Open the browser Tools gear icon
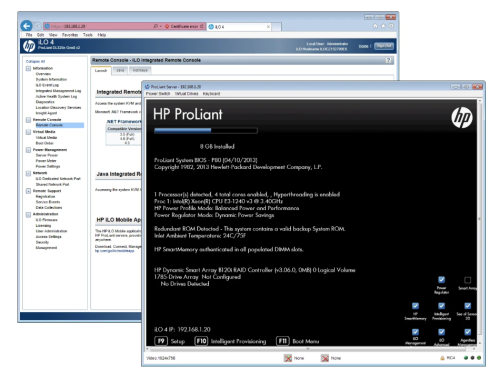The width and height of the screenshot is (500, 378). coord(391,26)
